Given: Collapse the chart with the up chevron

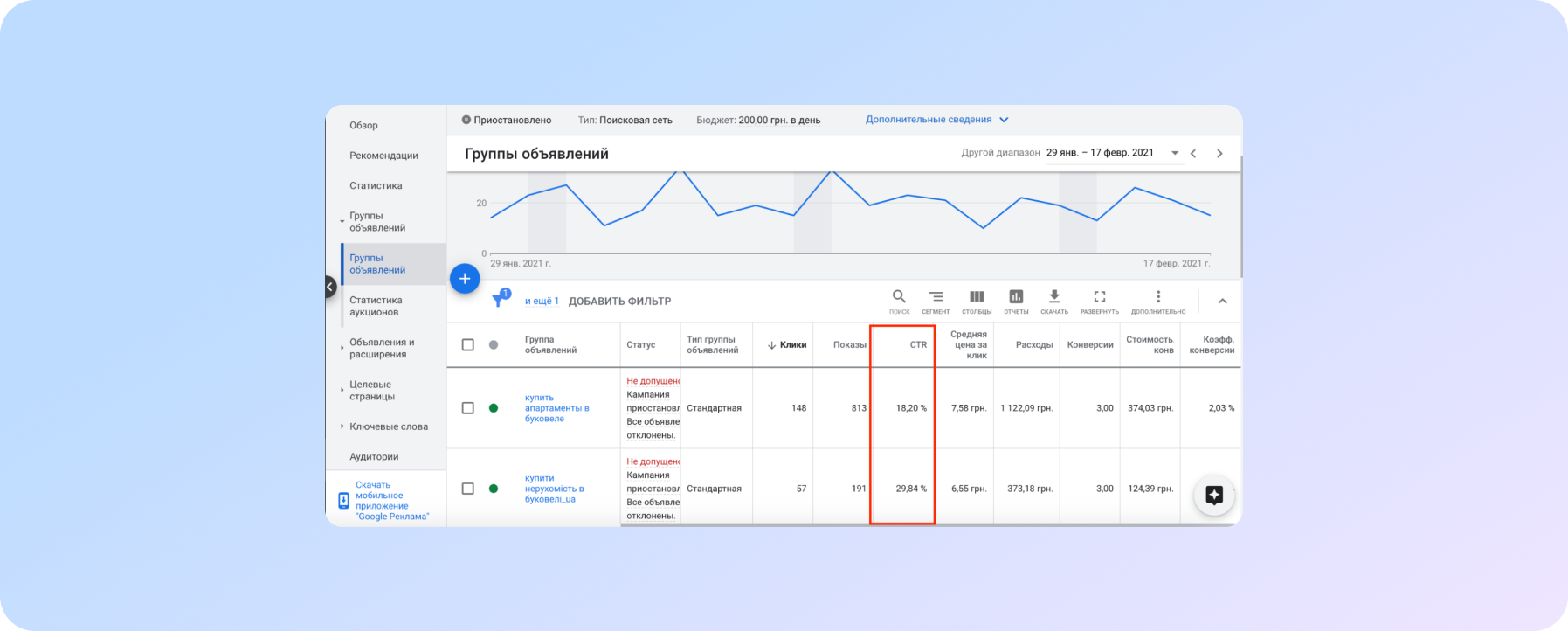Looking at the screenshot, I should [x=1222, y=302].
